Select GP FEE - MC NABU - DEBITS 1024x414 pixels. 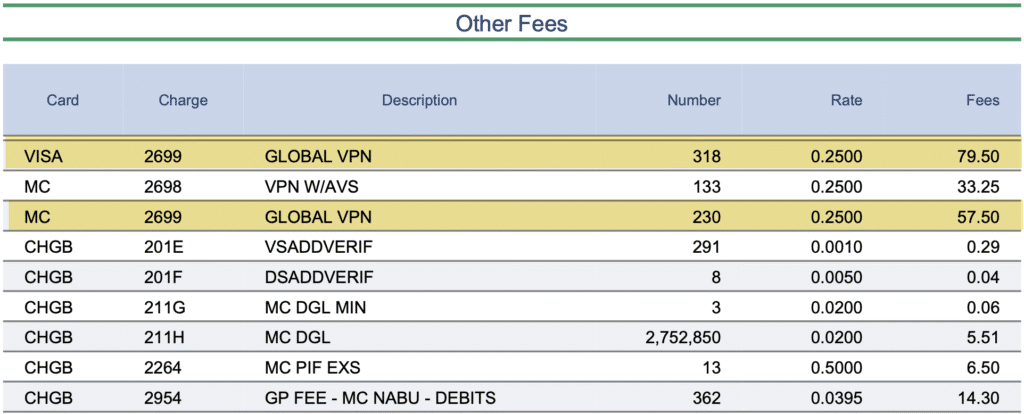click(380, 398)
